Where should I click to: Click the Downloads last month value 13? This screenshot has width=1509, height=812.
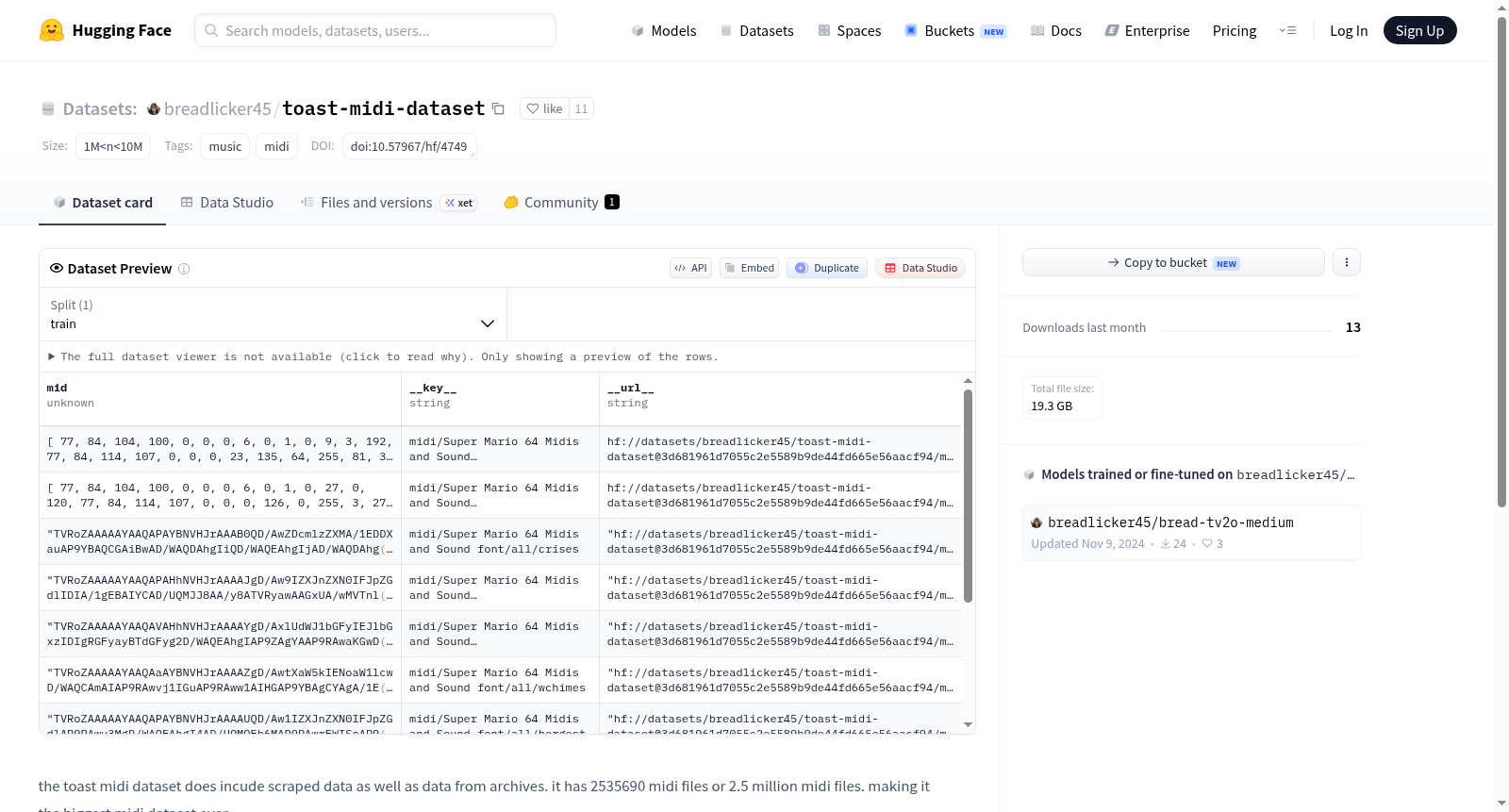click(1352, 327)
